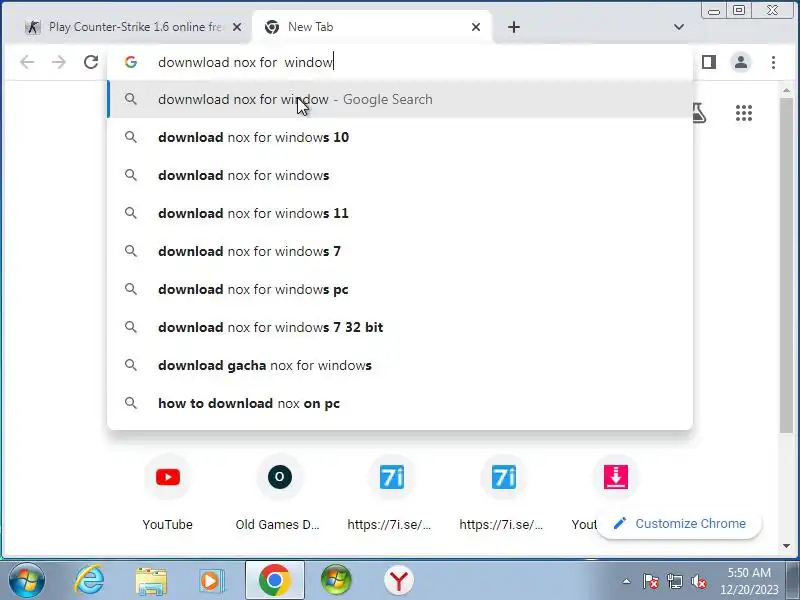
Task: Select suggestion 'download nox for windows 10'
Action: 400,137
